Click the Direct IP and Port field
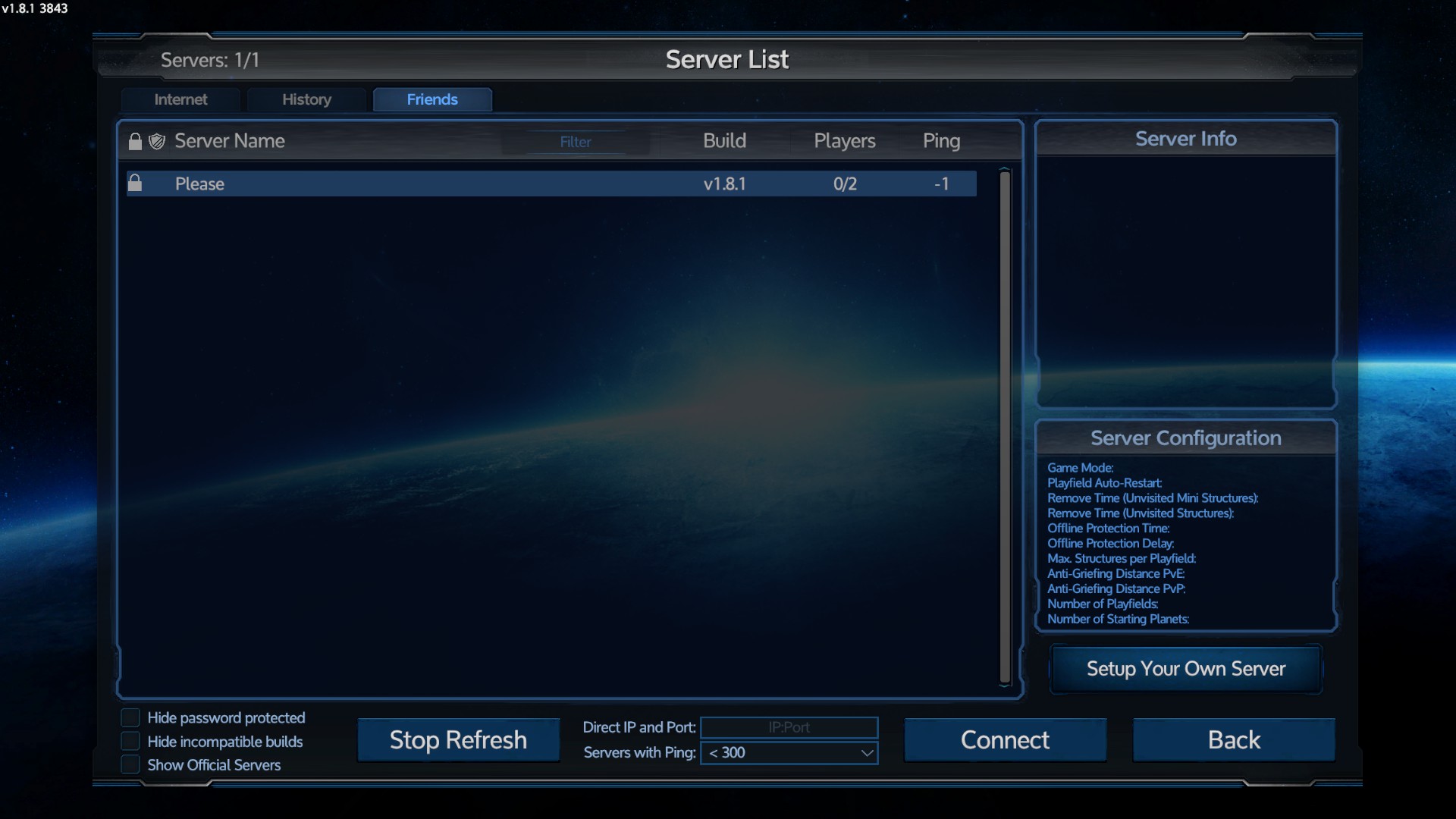Image resolution: width=1456 pixels, height=819 pixels. click(789, 727)
